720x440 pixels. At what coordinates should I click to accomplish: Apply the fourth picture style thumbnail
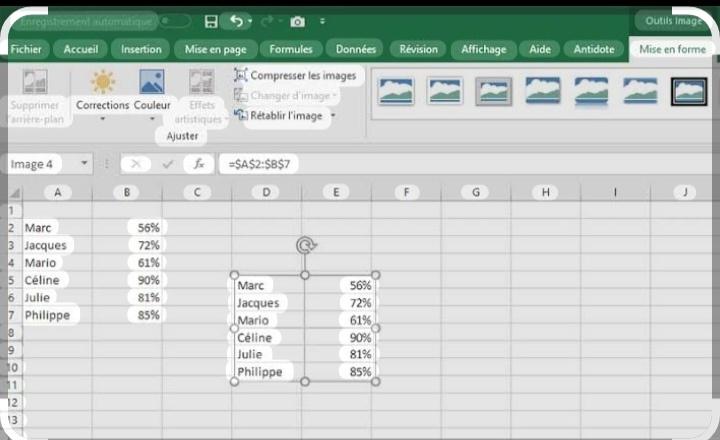543,90
